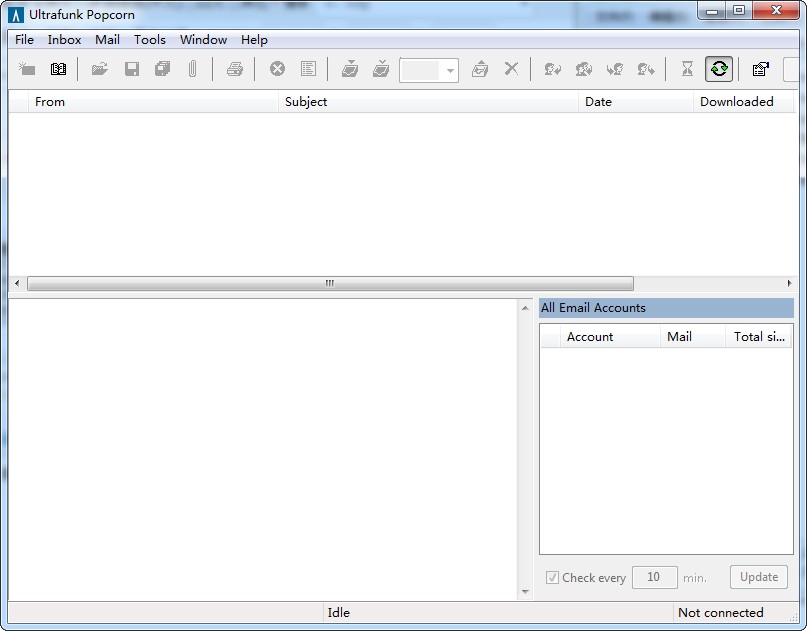
Task: Click the open-mail tray icon after the dropdown
Action: click(x=480, y=68)
